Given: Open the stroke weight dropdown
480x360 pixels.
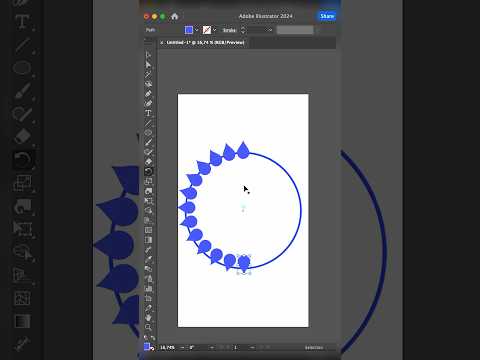Looking at the screenshot, I should pos(270,30).
